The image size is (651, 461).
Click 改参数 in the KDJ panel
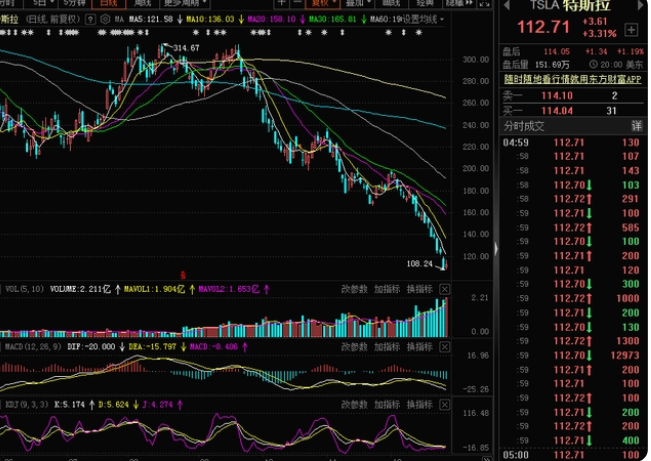354,405
